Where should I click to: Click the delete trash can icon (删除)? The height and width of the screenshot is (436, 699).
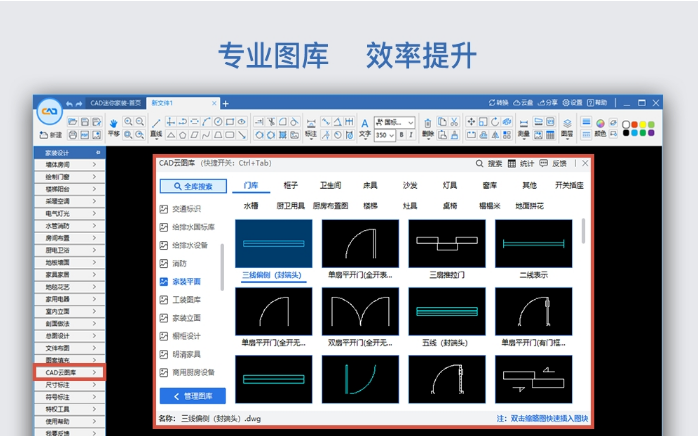pos(428,128)
